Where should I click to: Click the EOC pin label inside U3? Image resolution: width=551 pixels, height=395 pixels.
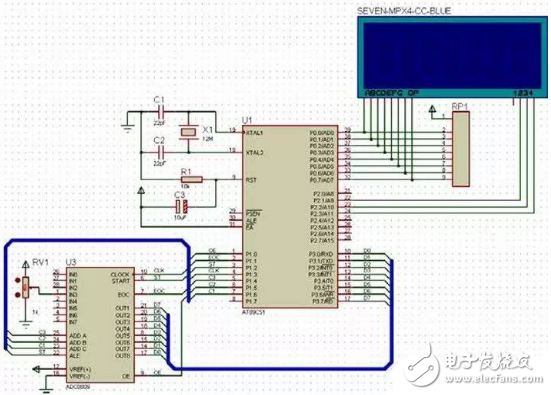123,294
